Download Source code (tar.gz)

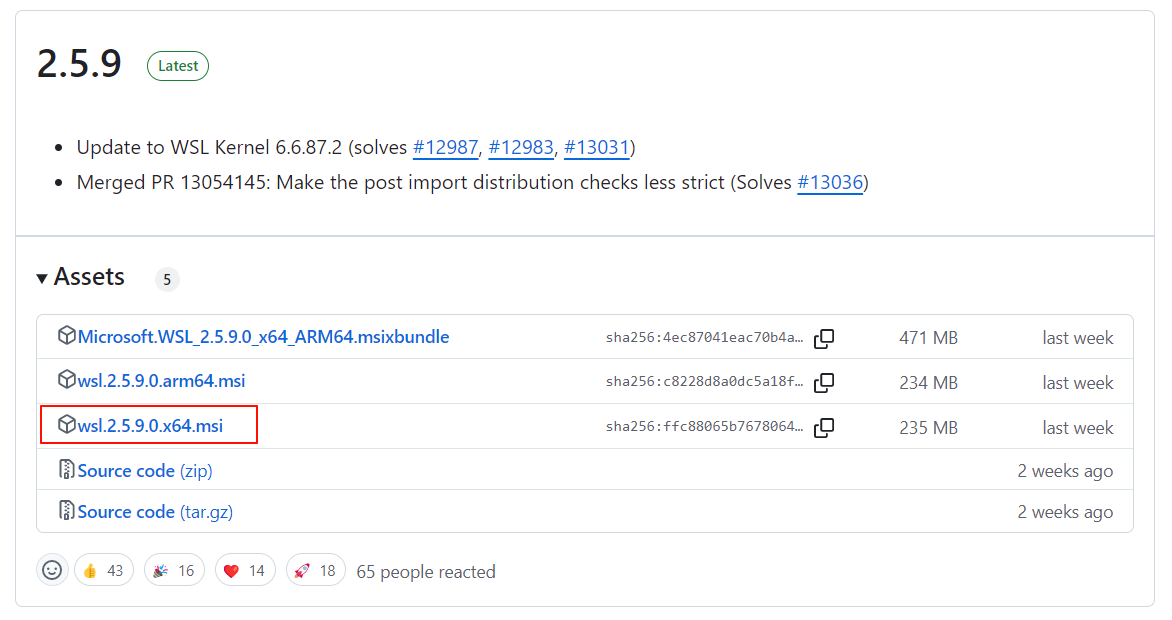click(155, 512)
